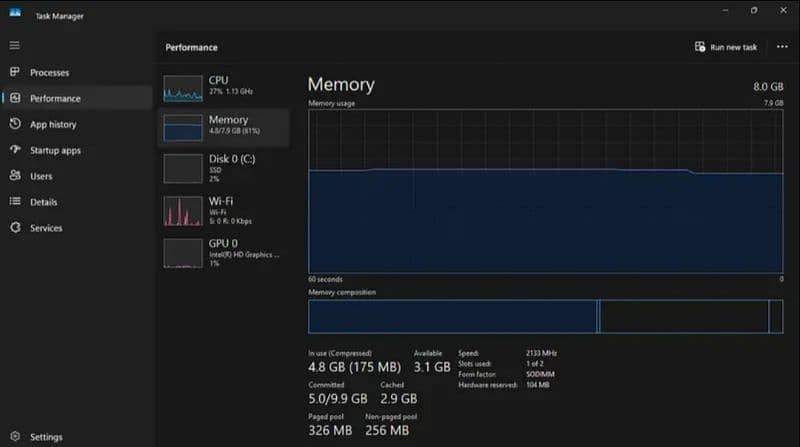Click Run new task button
This screenshot has width=800, height=447.
[726, 47]
